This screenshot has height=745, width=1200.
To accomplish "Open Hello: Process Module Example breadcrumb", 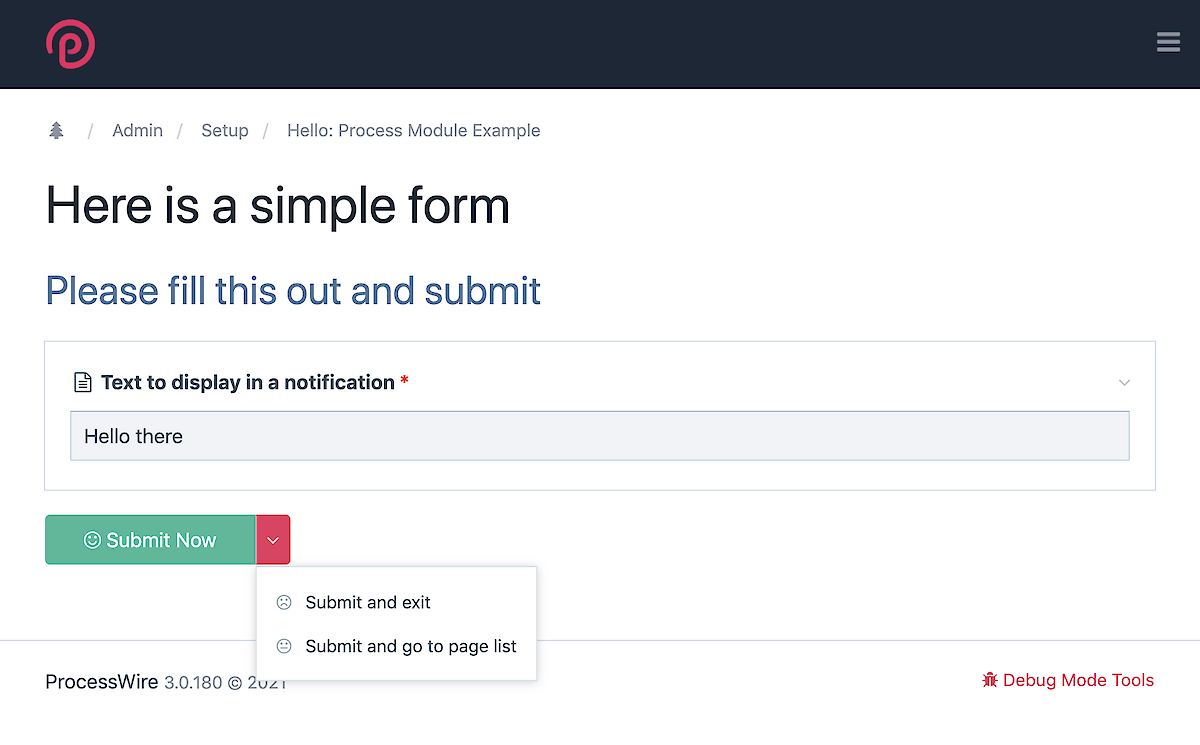I will pos(414,130).
